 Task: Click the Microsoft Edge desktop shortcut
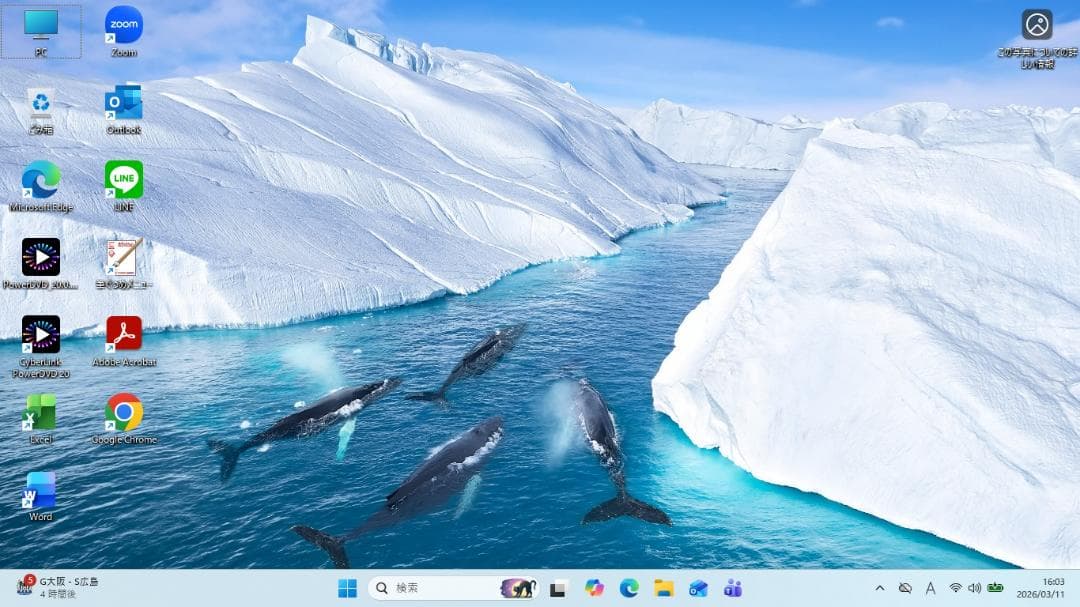[x=41, y=180]
